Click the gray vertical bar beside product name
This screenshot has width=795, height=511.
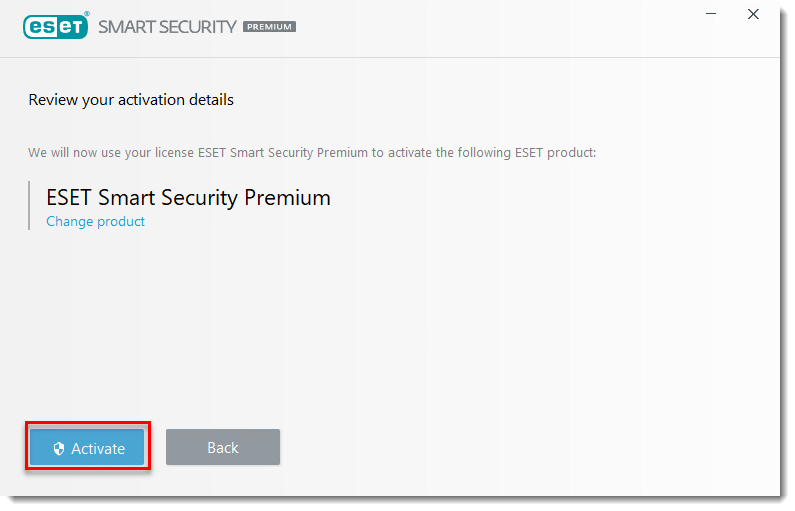coord(29,206)
